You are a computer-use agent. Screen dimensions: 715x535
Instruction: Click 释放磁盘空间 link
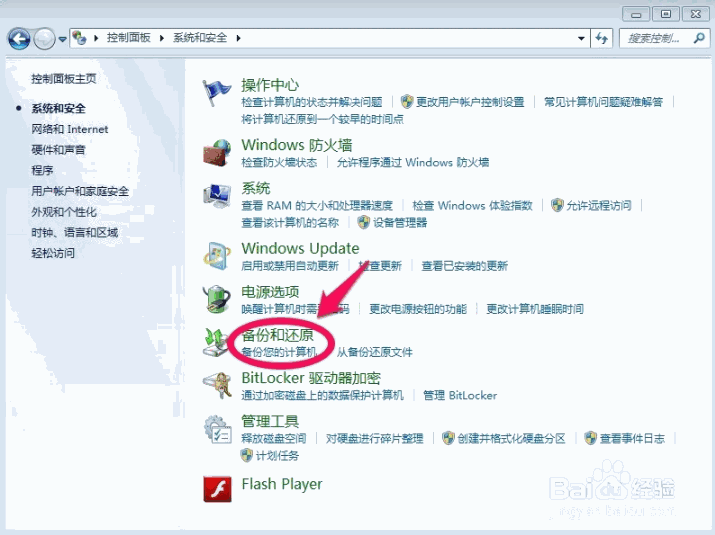click(274, 439)
